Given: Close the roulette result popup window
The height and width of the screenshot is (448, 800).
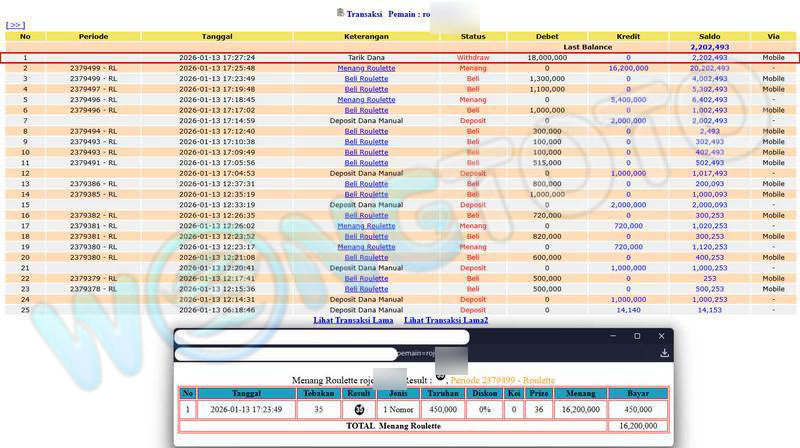Looking at the screenshot, I should coord(661,336).
